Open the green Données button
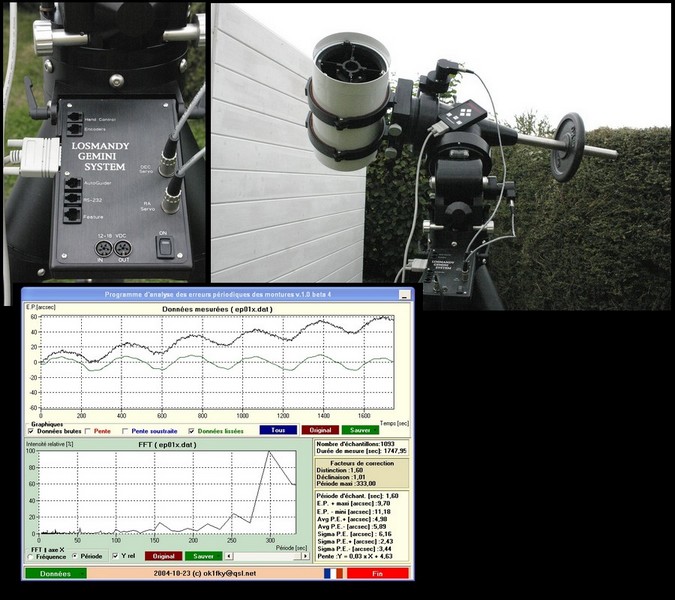The width and height of the screenshot is (675, 600). pyautogui.click(x=56, y=574)
